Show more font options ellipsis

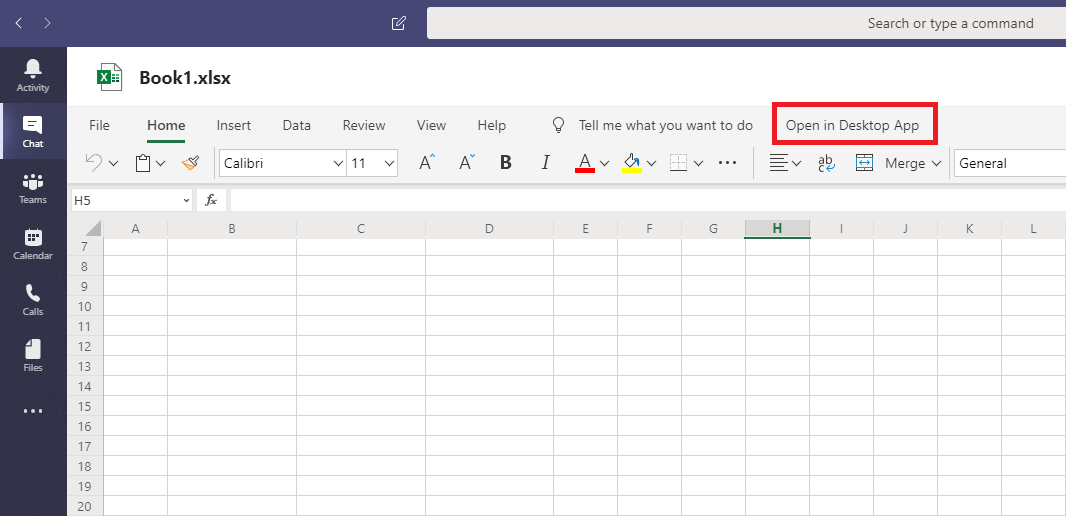(x=727, y=163)
